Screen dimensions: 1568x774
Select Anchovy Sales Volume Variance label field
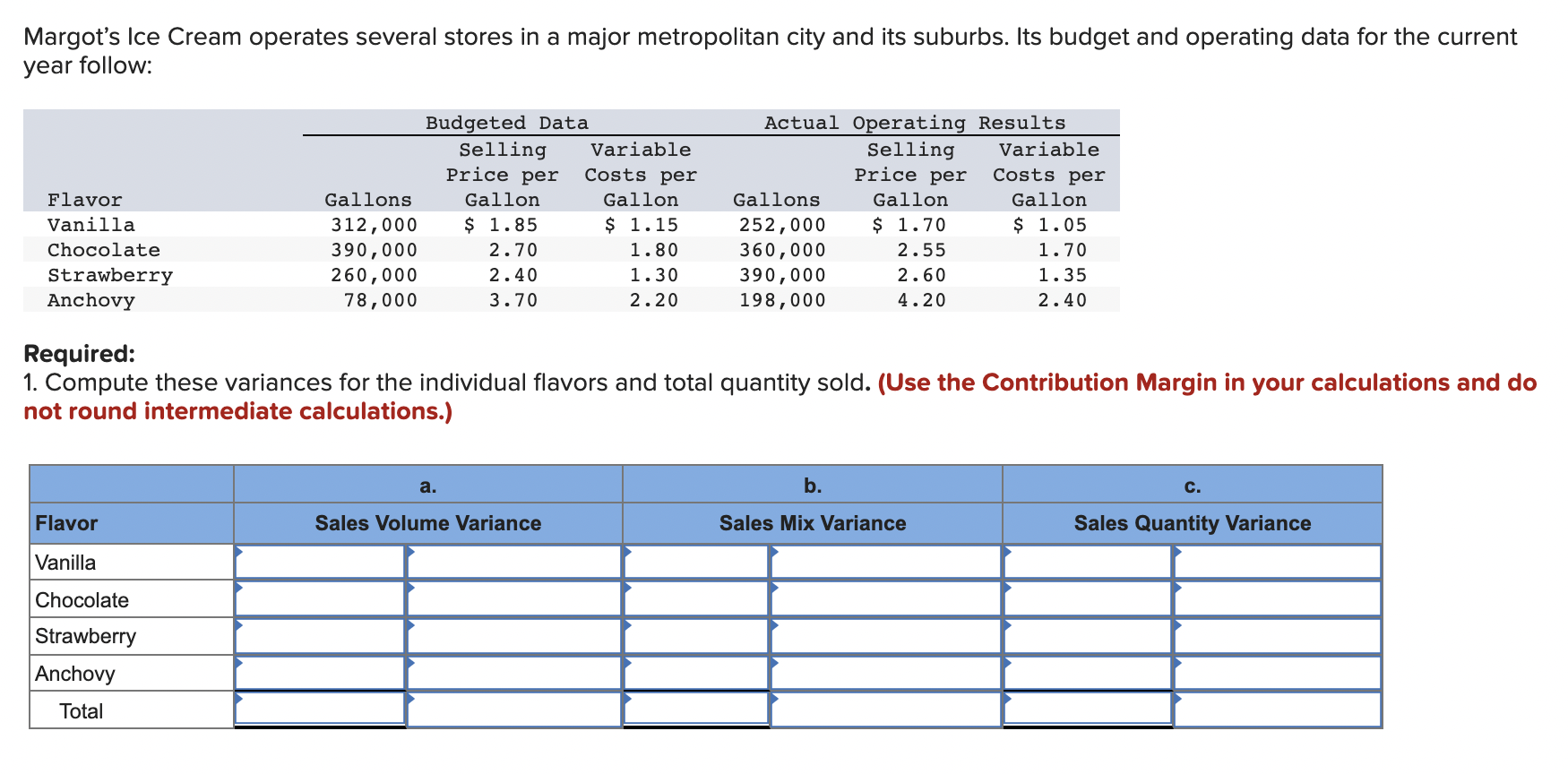[x=514, y=673]
